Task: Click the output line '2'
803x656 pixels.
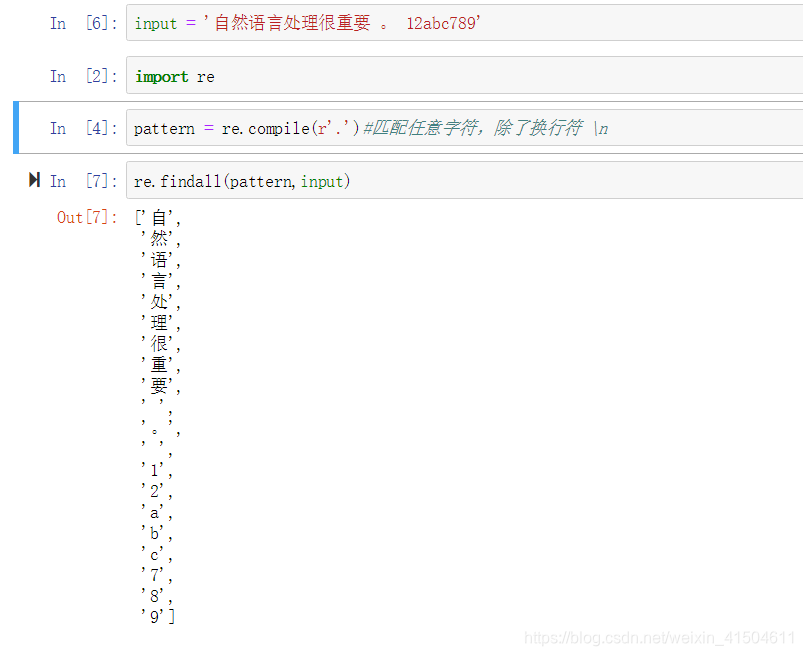Action: click(x=157, y=491)
